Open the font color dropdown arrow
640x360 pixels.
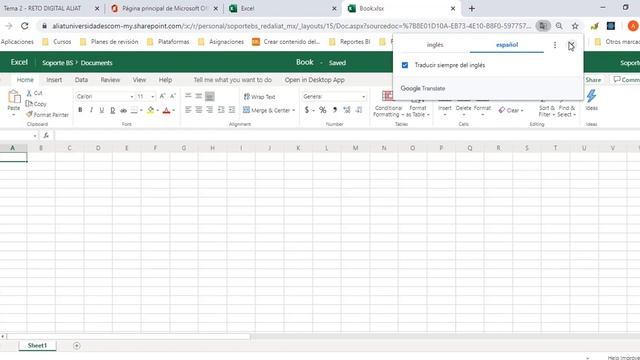[x=173, y=110]
